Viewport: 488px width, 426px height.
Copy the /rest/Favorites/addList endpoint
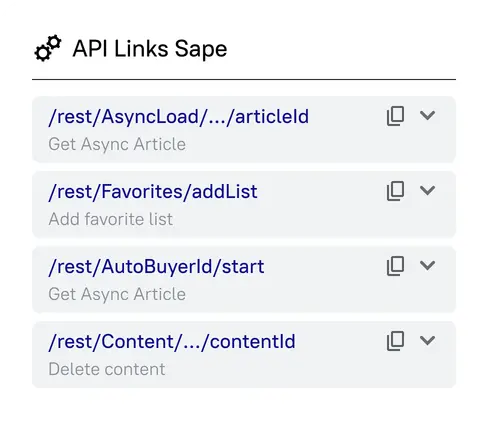[x=395, y=191]
